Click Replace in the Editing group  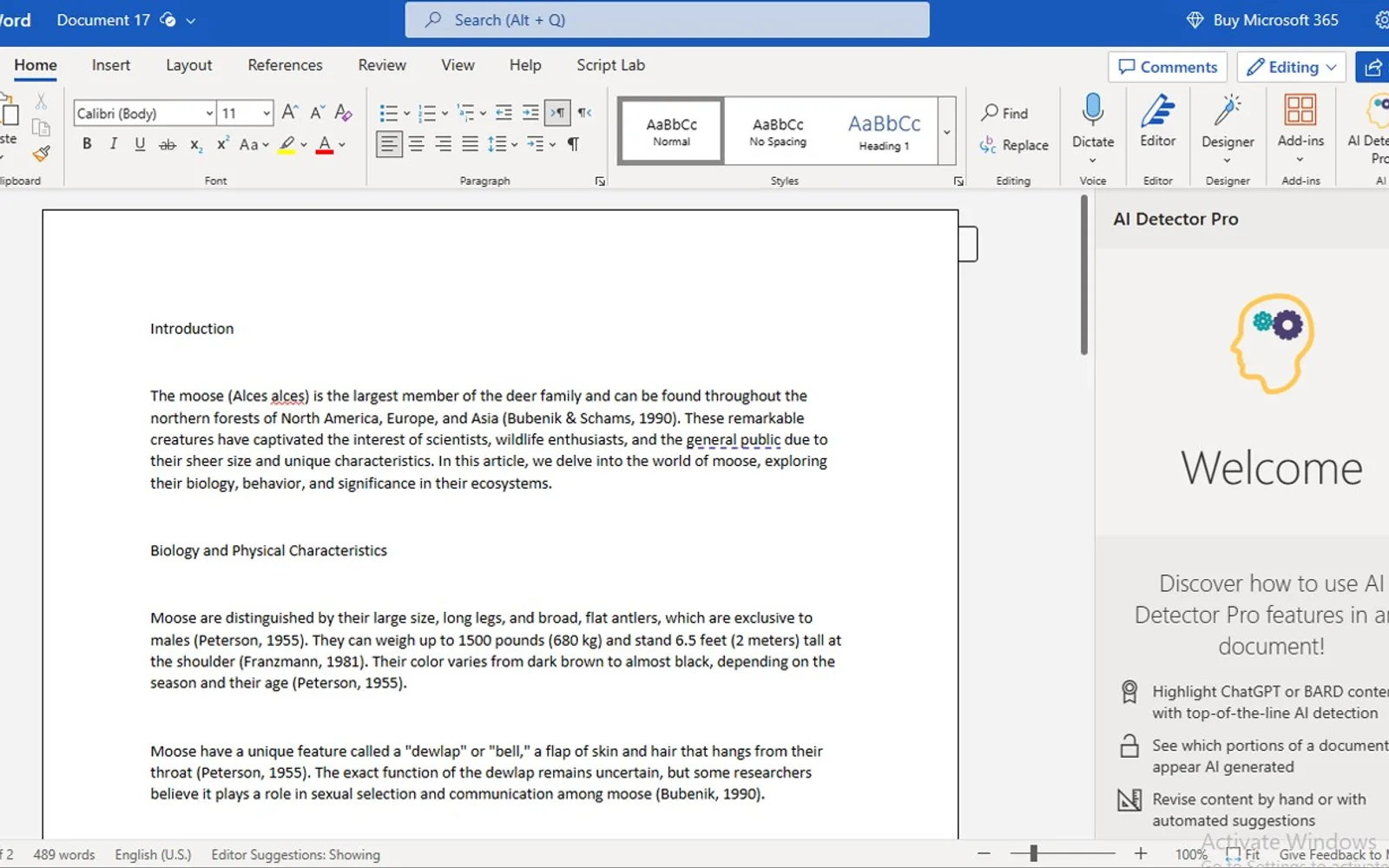pyautogui.click(x=1015, y=145)
